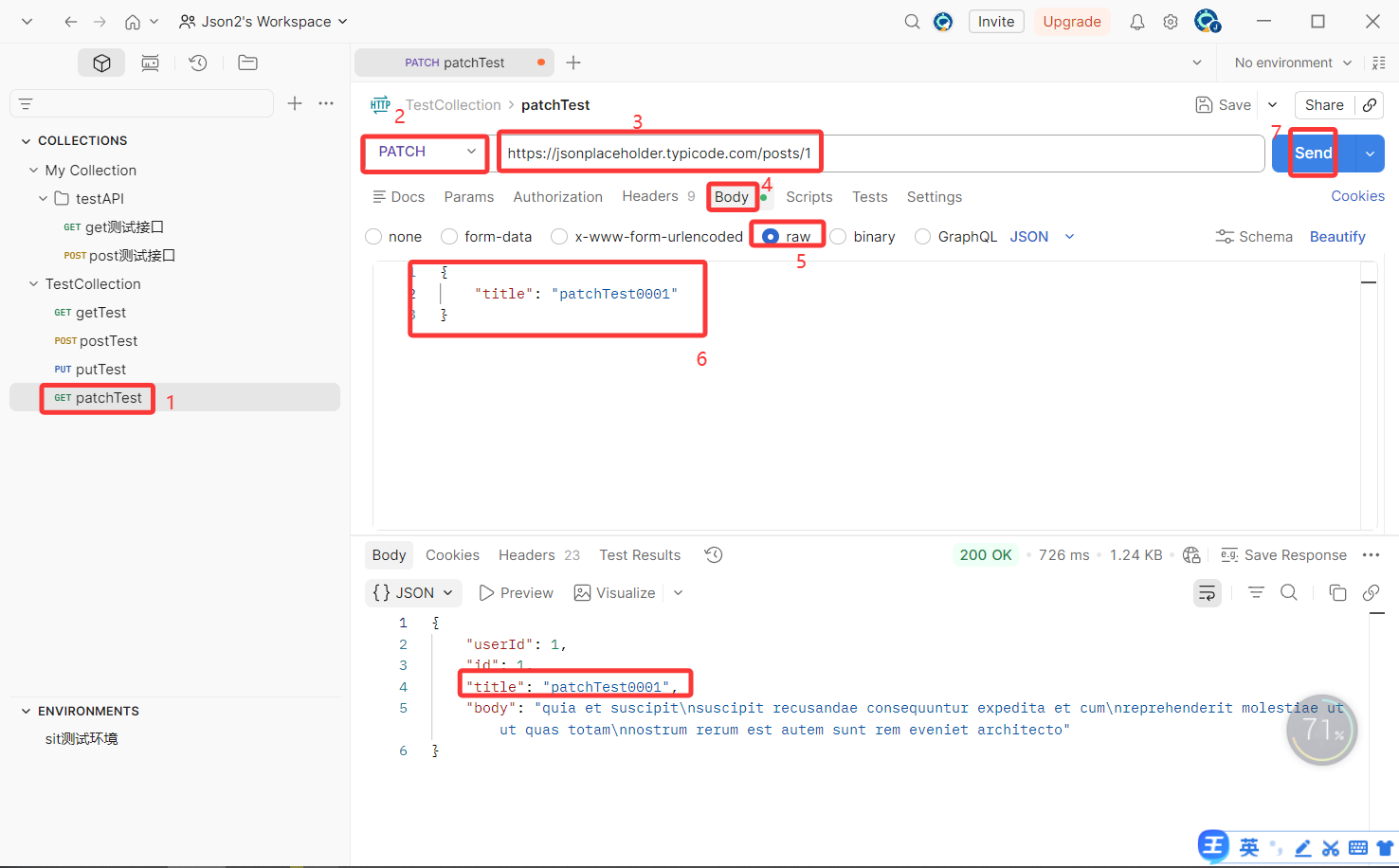The image size is (1399, 868).
Task: Open the search magnifier in title bar
Action: [x=912, y=21]
